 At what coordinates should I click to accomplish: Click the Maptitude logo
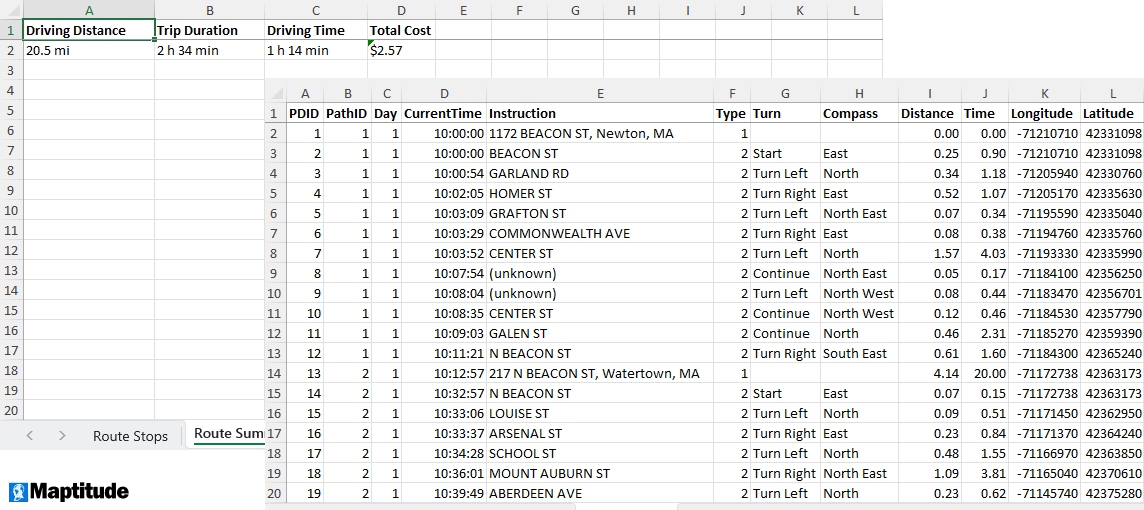click(x=69, y=491)
